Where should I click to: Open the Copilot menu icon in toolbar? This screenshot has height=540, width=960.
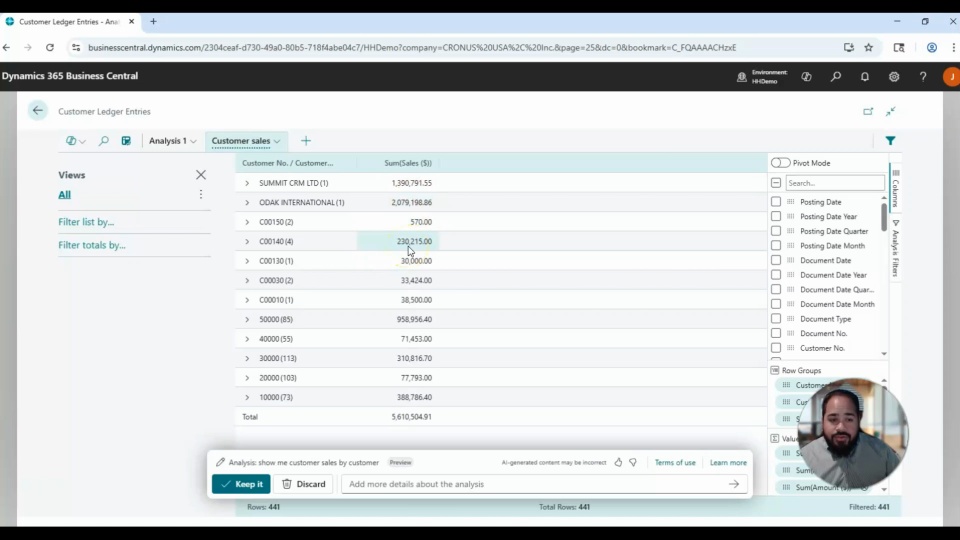tap(75, 141)
